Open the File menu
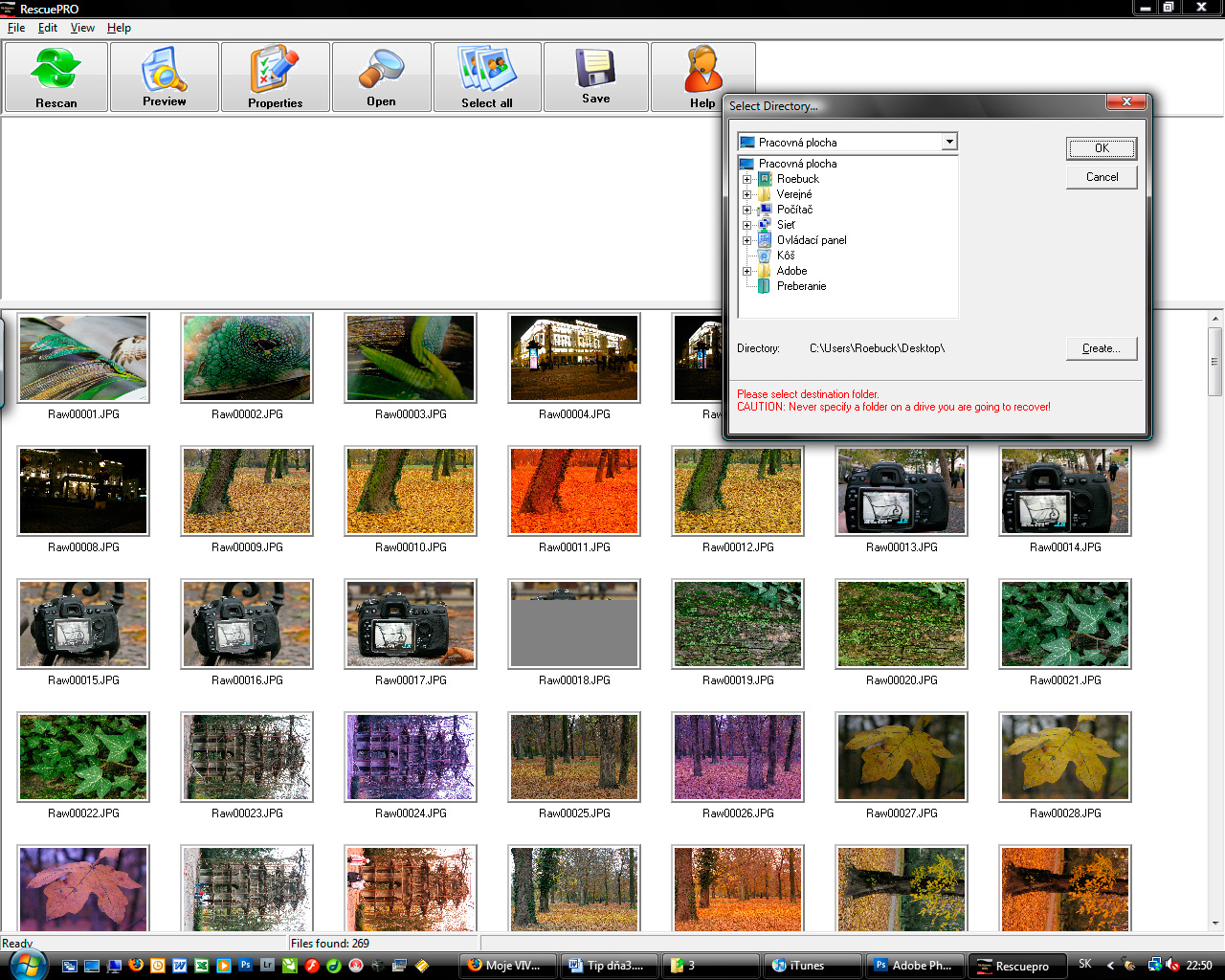The height and width of the screenshot is (980, 1225). (x=16, y=28)
